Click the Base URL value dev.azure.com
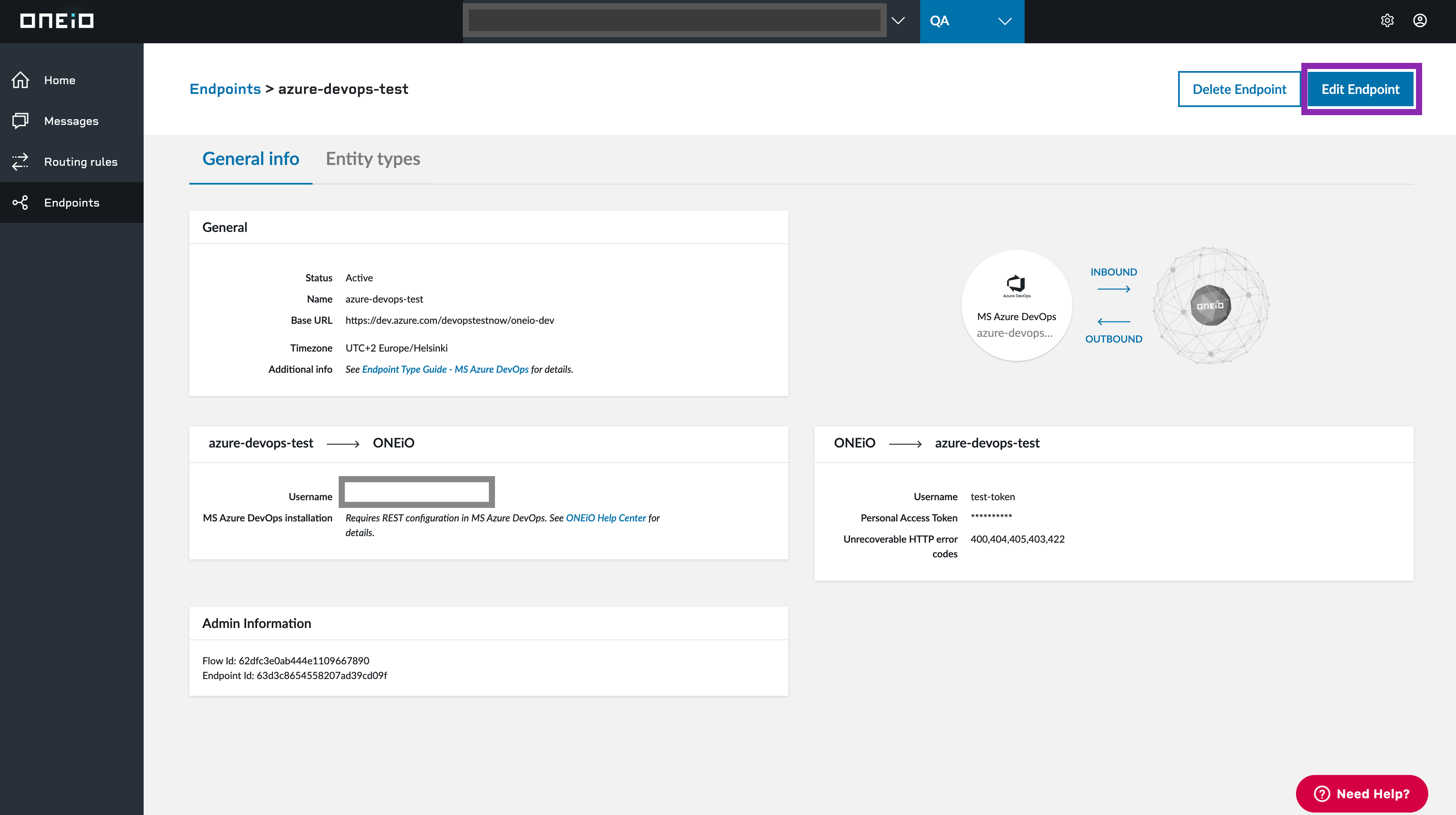The image size is (1456, 815). (x=449, y=320)
